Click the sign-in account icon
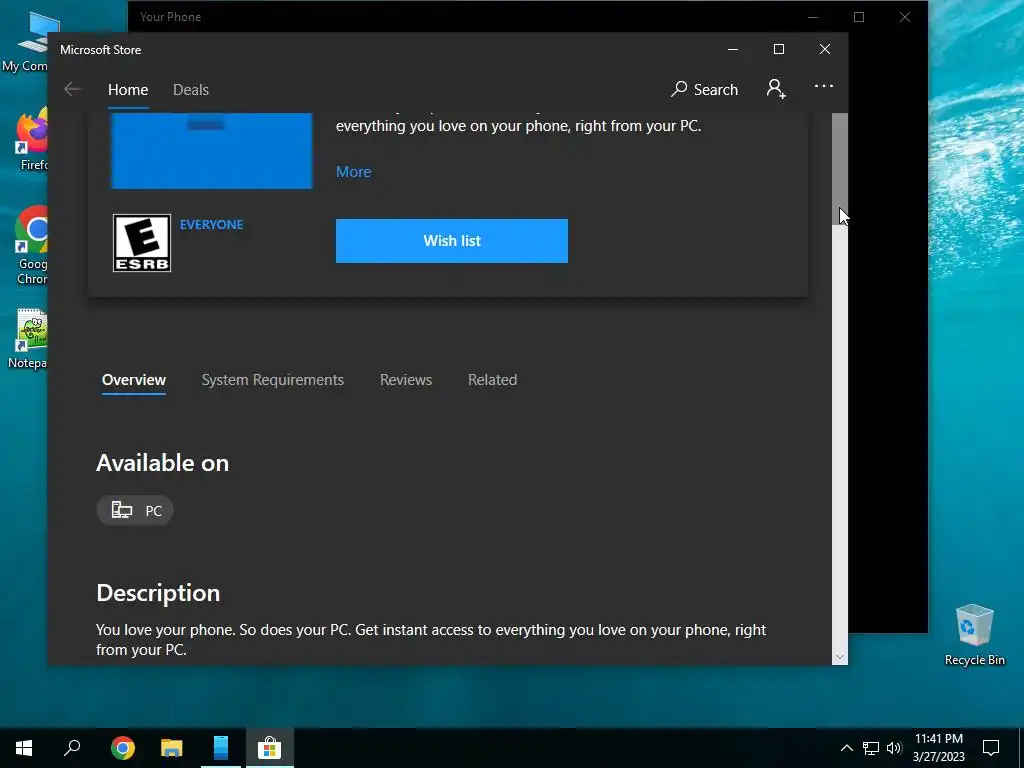 click(776, 89)
